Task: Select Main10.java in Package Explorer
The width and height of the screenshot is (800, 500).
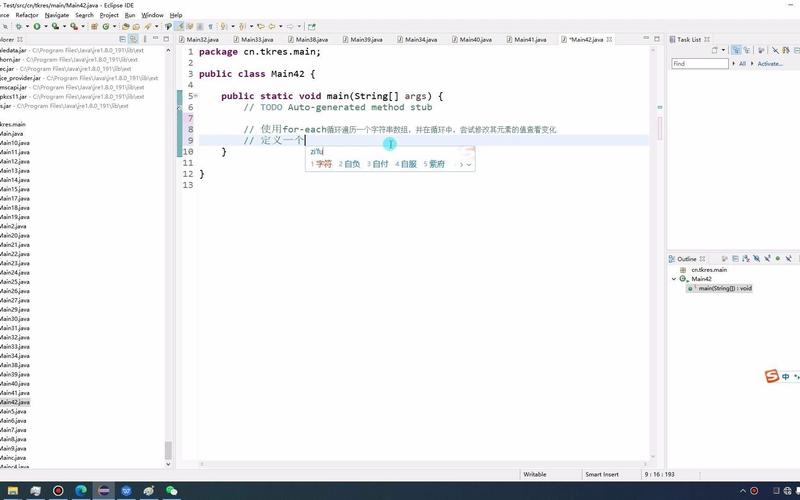Action: pos(15,143)
